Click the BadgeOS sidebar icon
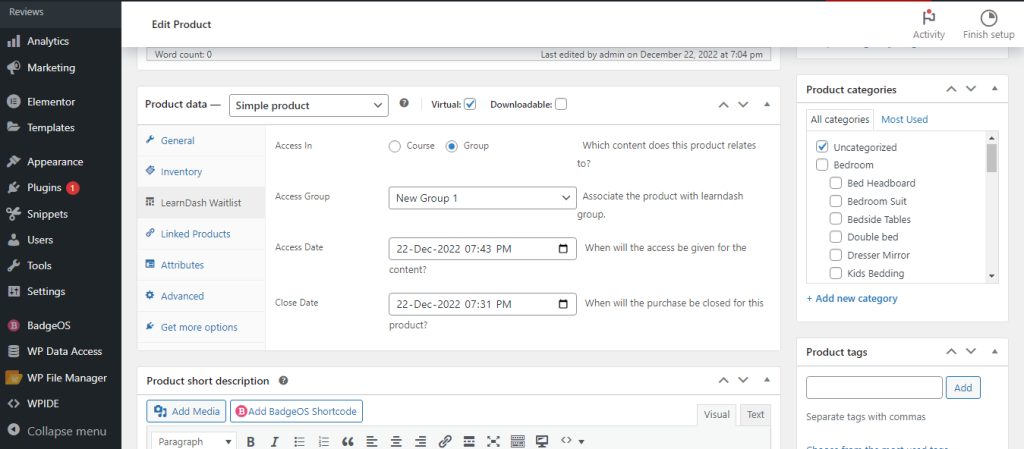This screenshot has width=1024, height=449. point(13,325)
